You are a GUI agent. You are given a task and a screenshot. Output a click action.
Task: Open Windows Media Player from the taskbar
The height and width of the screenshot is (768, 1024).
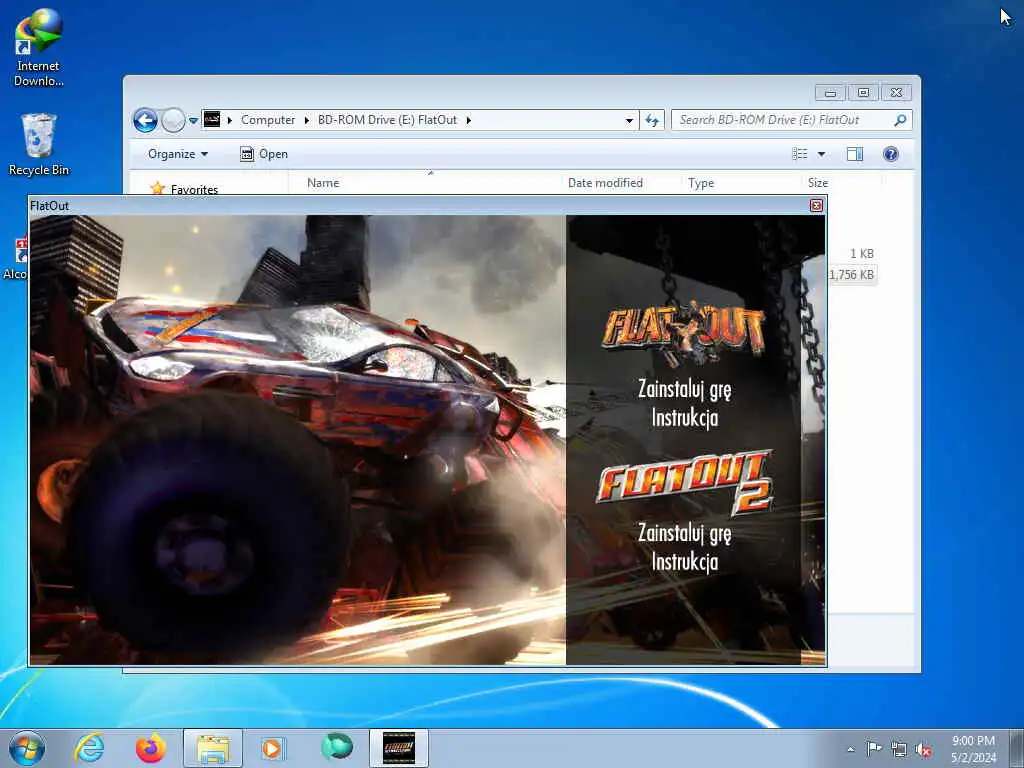click(x=273, y=748)
